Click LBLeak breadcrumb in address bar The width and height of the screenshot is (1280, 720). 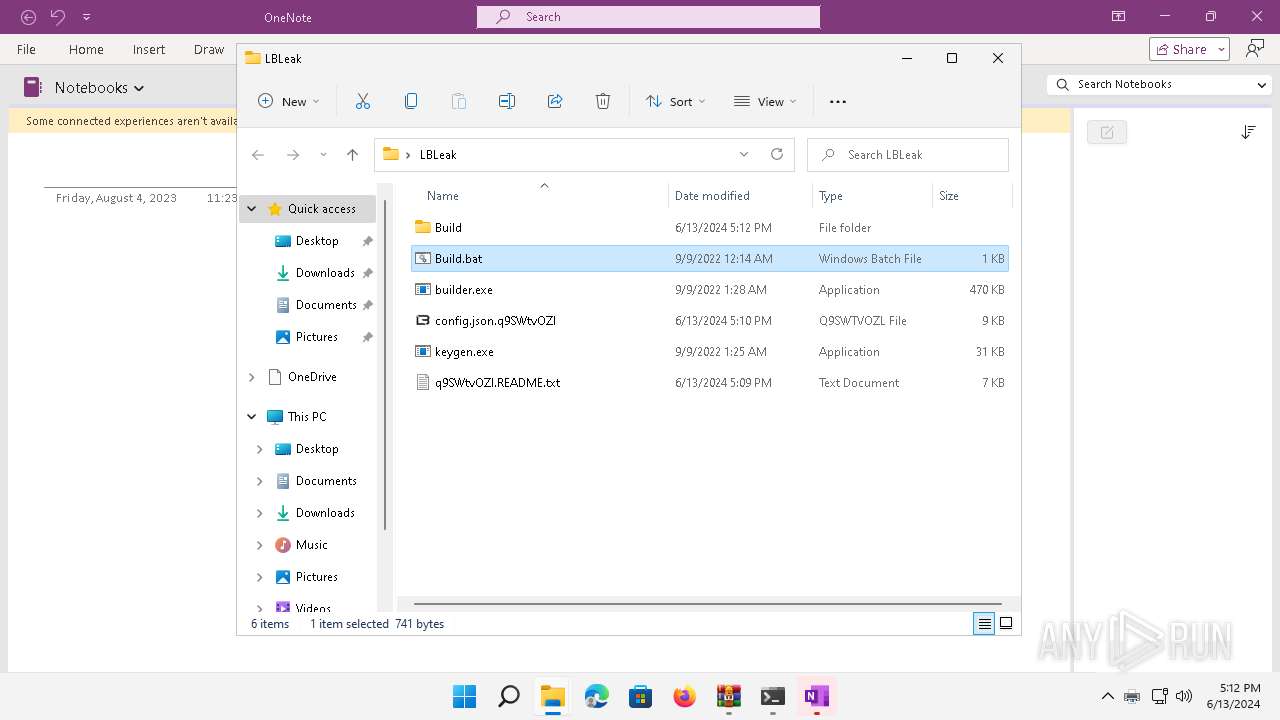pyautogui.click(x=438, y=155)
